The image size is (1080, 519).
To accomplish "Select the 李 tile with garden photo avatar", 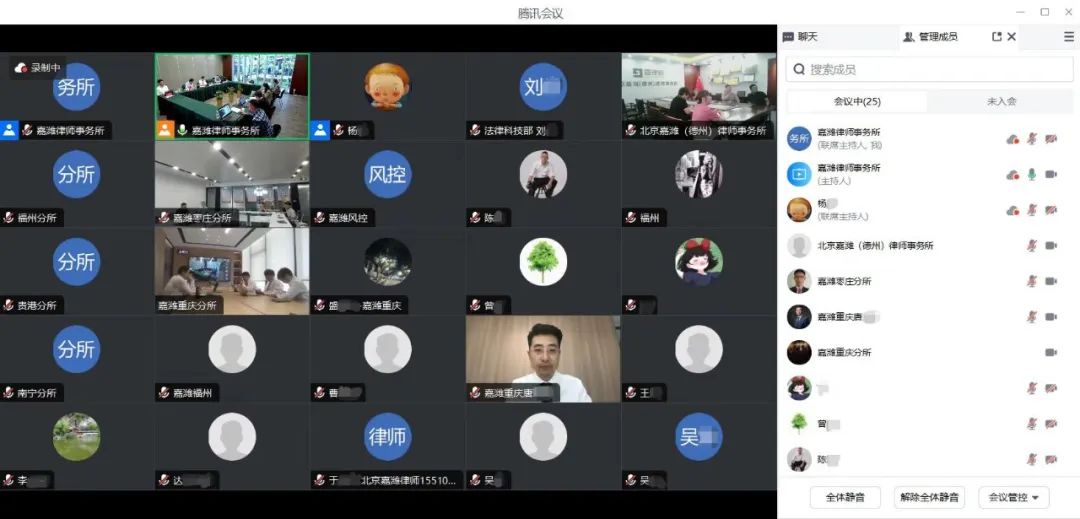I will point(76,446).
